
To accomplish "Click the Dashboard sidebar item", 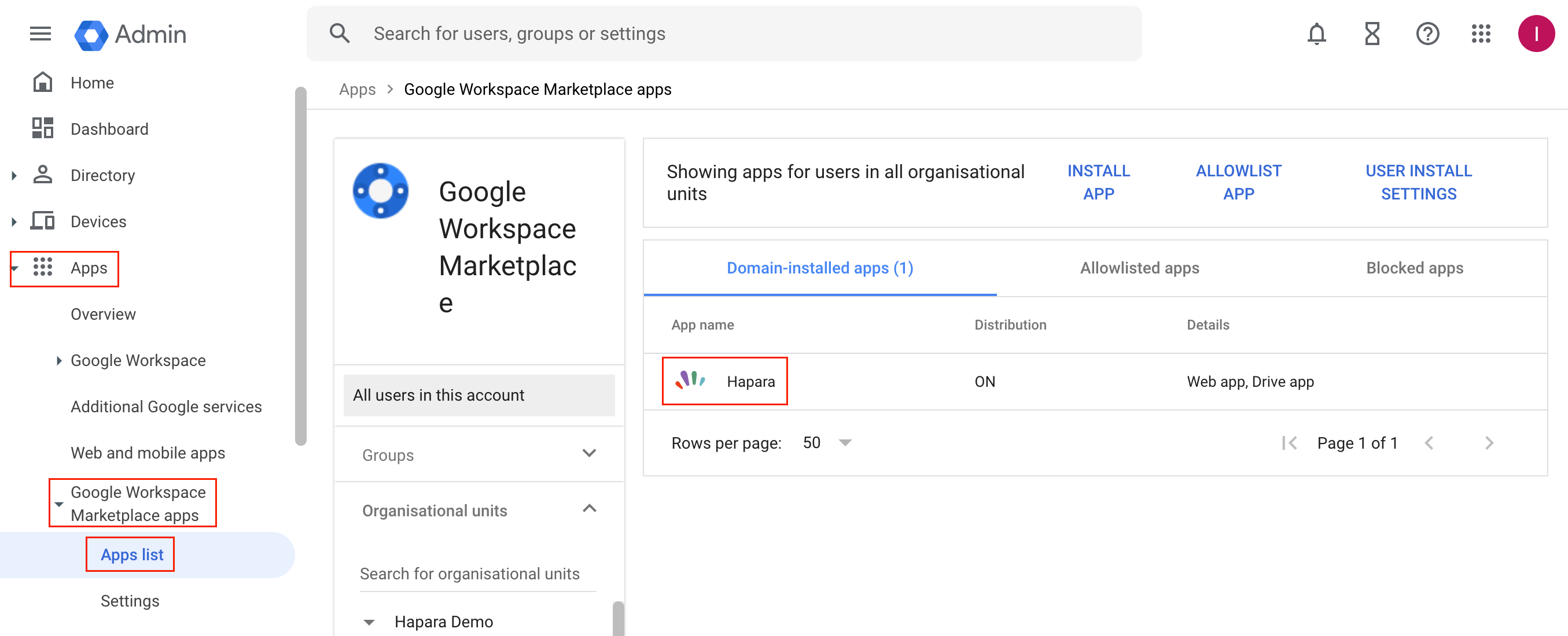I will (x=109, y=129).
